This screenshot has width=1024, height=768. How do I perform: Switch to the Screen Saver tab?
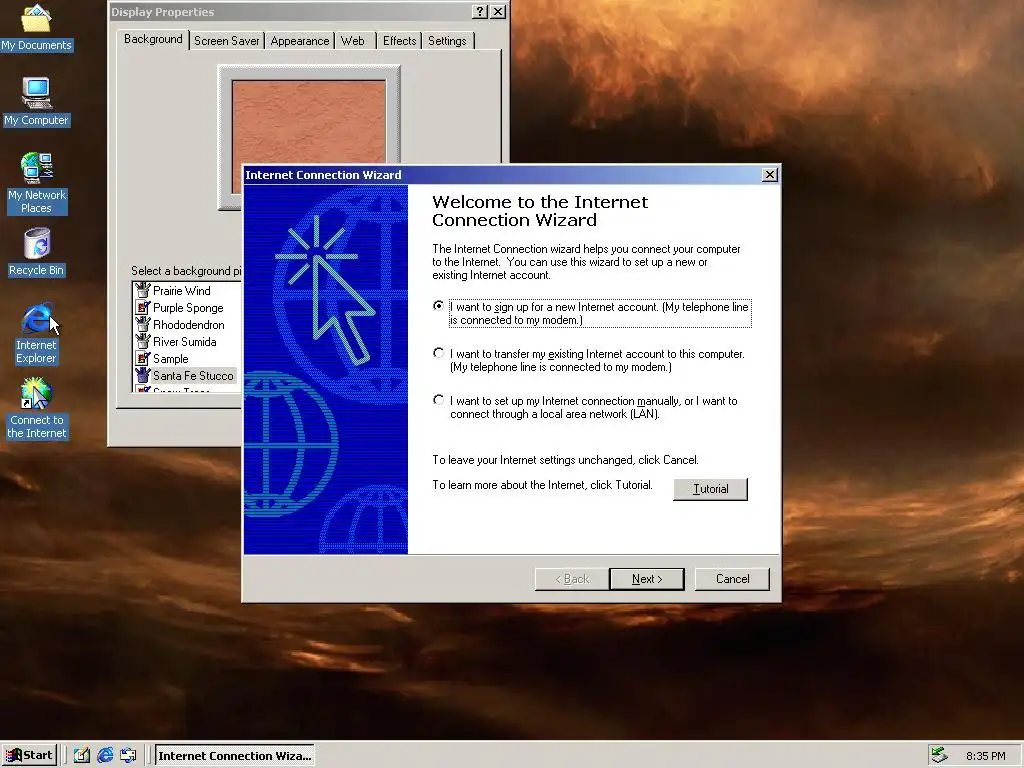tap(227, 40)
